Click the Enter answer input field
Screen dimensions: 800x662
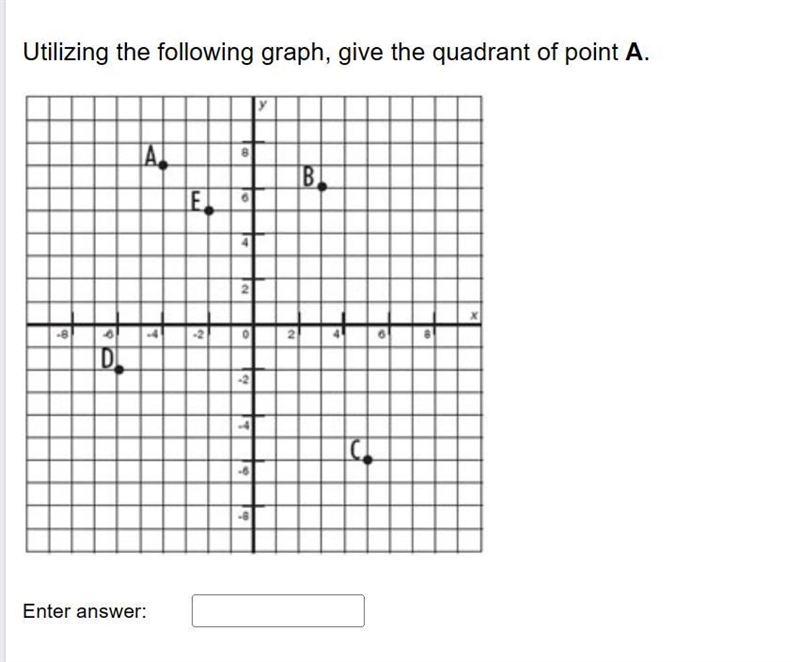pyautogui.click(x=278, y=610)
